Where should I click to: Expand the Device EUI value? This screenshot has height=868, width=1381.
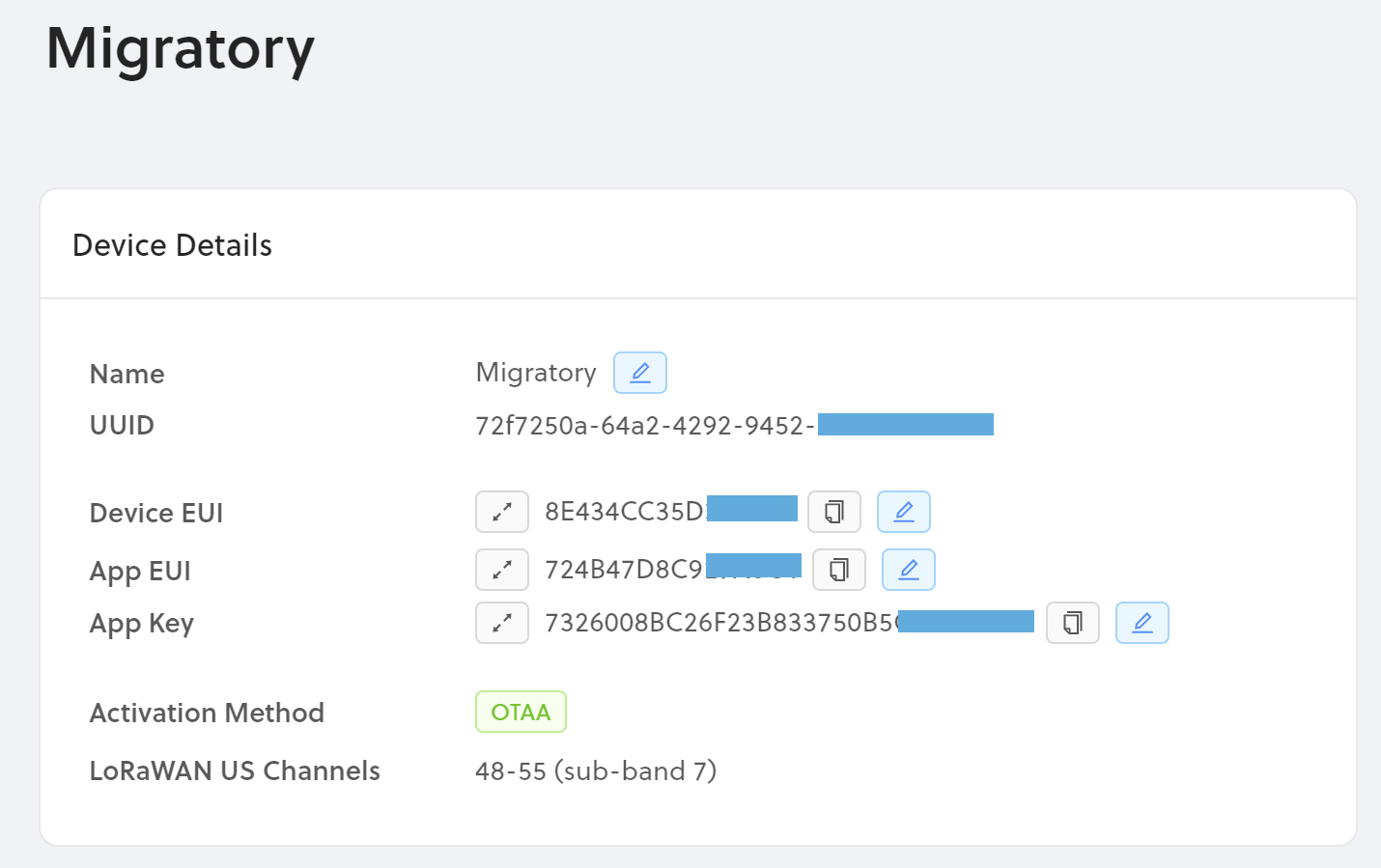(501, 512)
